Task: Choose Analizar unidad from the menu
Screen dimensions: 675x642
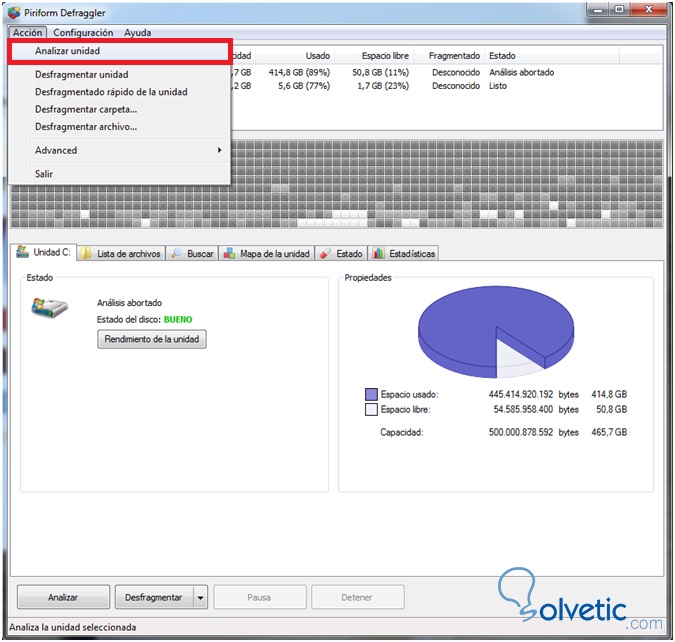Action: point(119,51)
